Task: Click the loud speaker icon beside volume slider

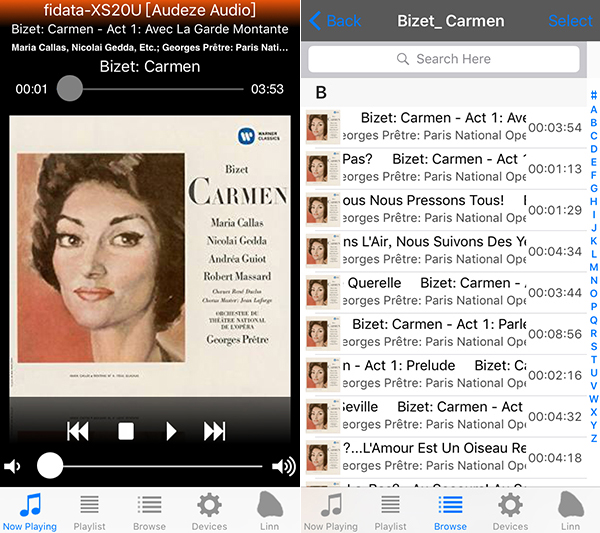Action: tap(284, 466)
